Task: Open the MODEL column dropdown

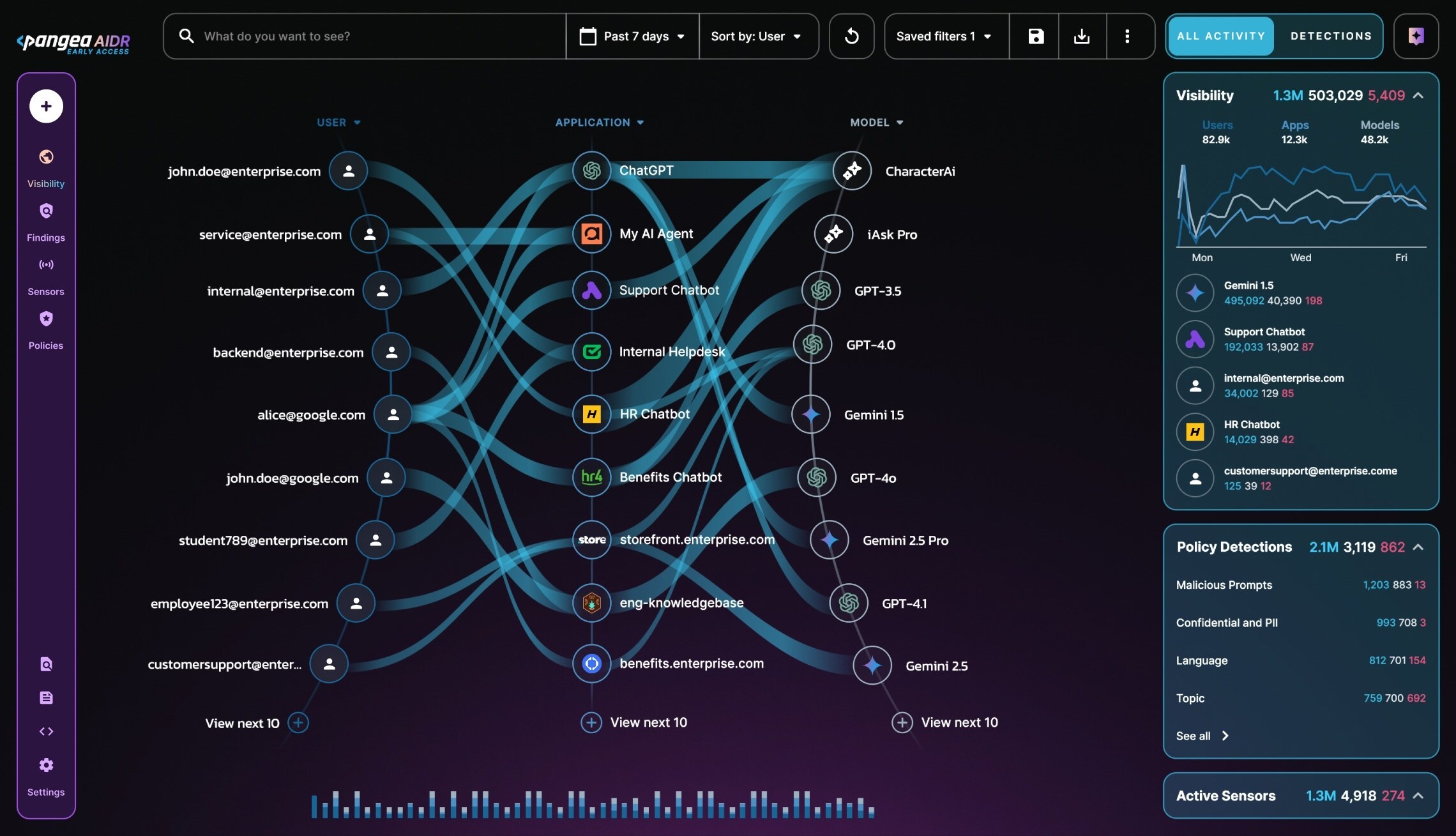Action: [877, 122]
